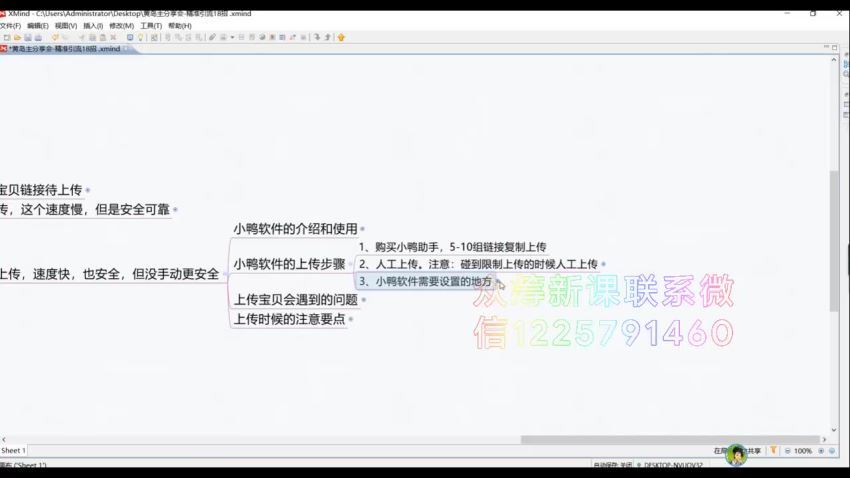Collapse the 小鸭软件的介绍和使用 topic

(363, 229)
